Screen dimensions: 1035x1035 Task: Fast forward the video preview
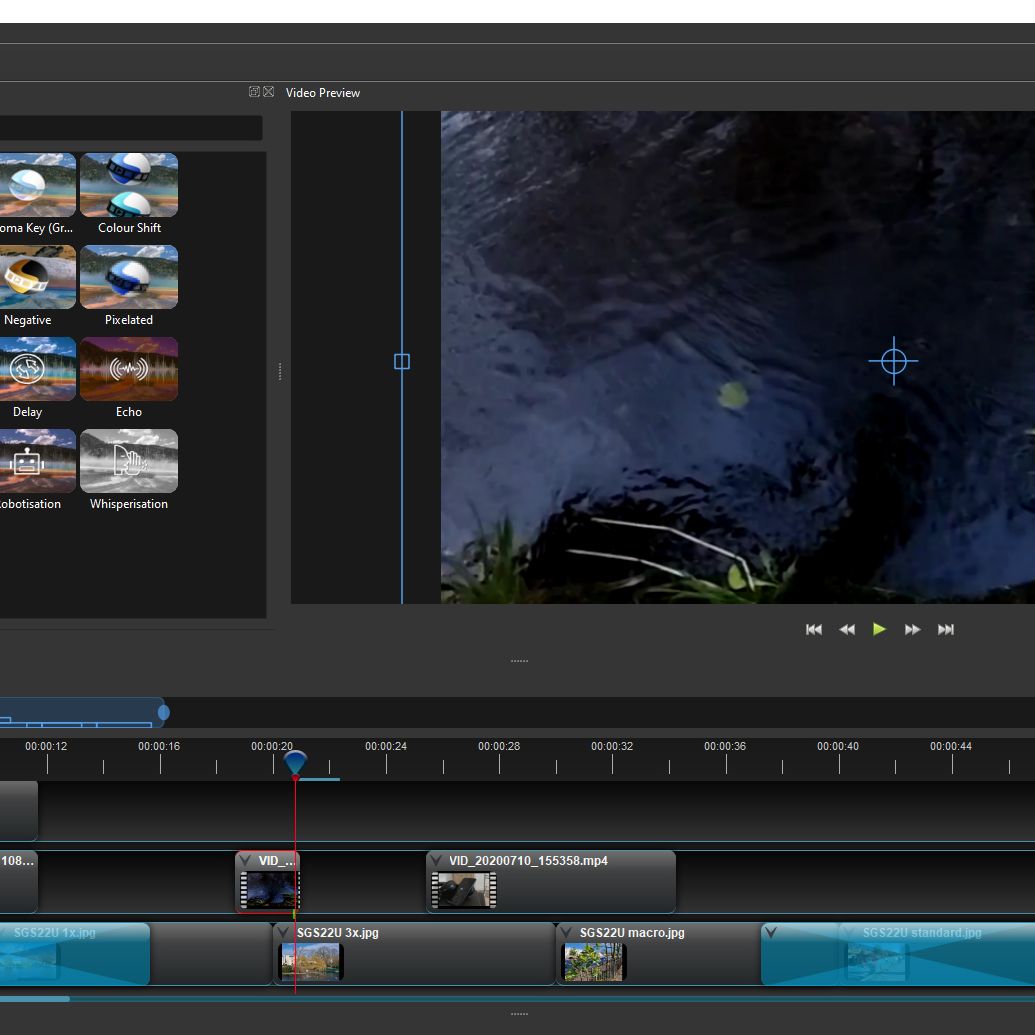912,629
